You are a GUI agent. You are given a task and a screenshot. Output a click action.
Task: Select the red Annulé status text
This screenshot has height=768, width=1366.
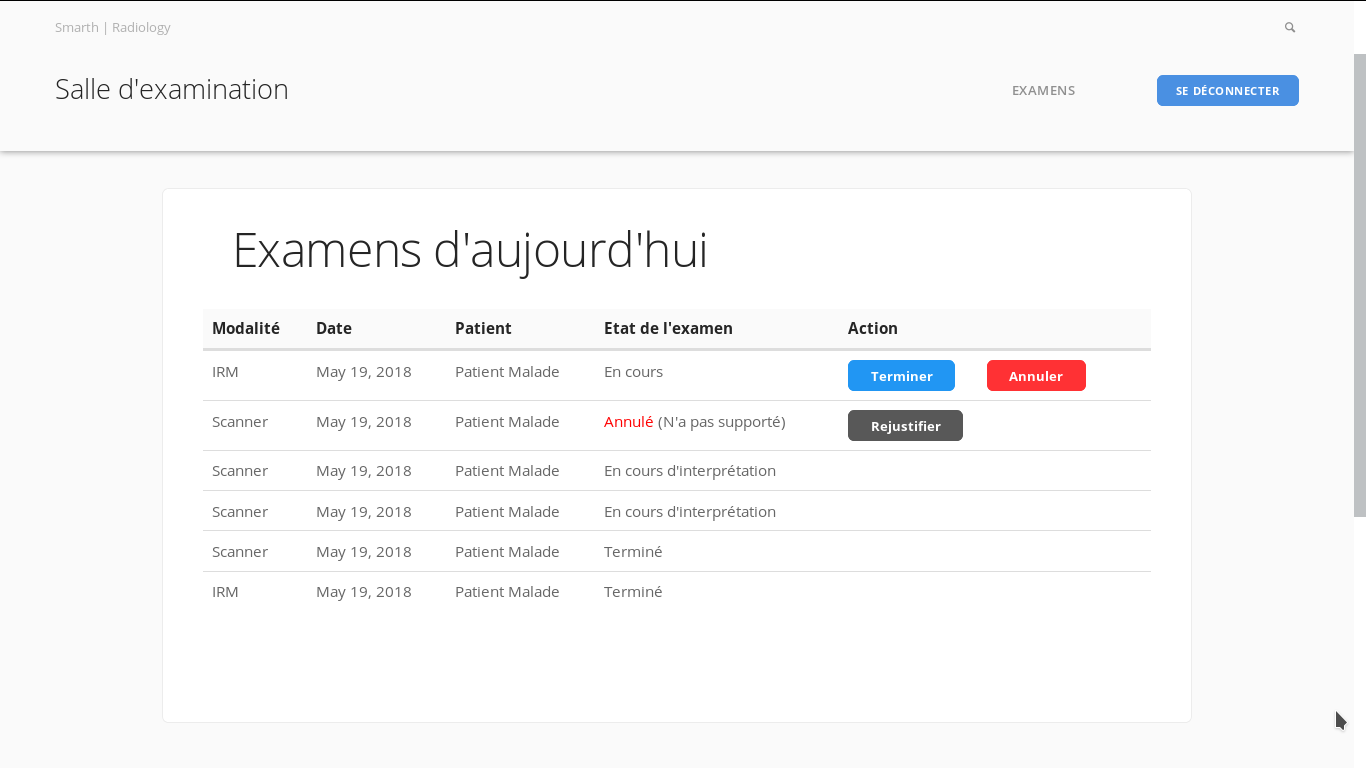tap(629, 422)
